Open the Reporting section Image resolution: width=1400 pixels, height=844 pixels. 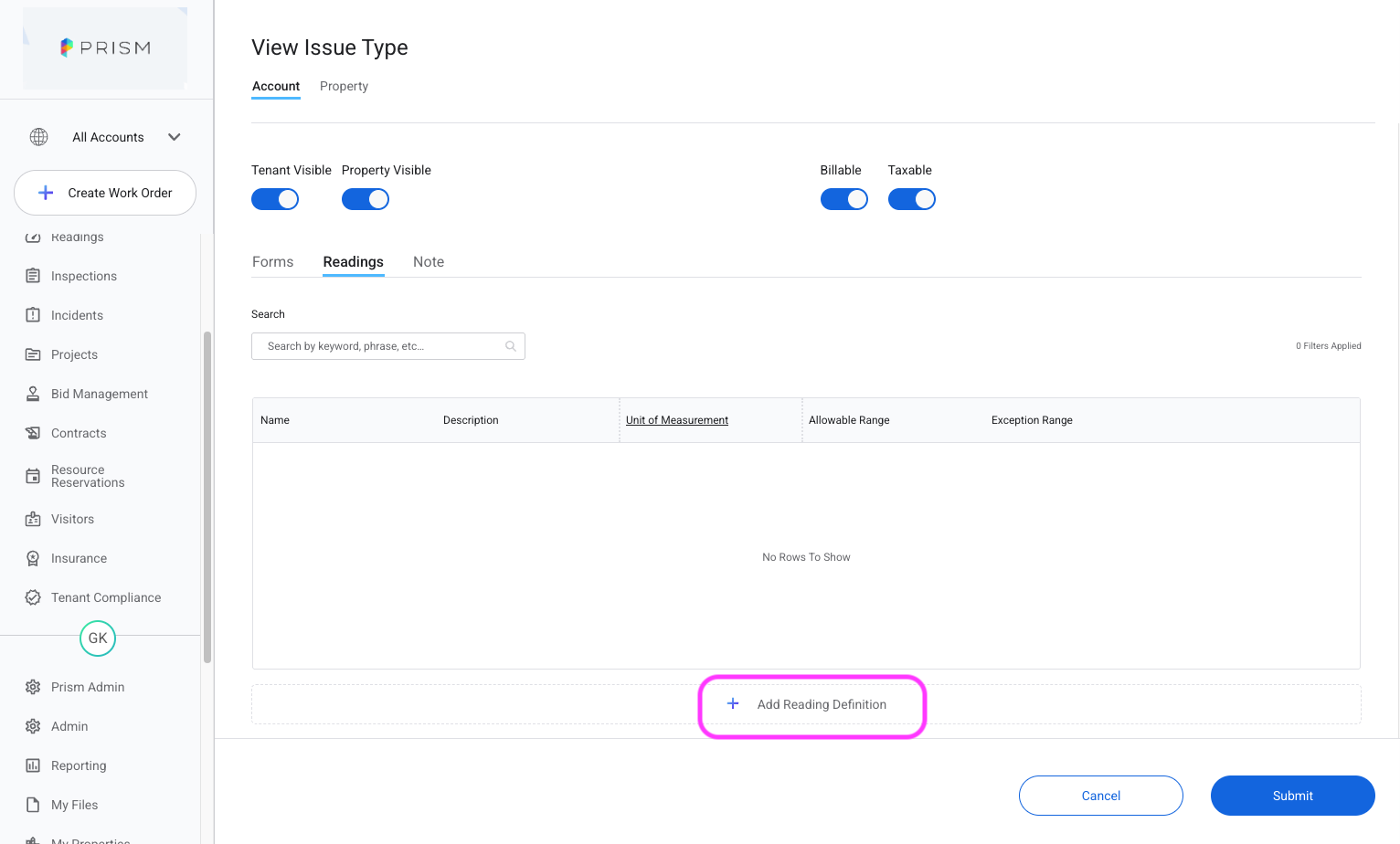coord(79,765)
